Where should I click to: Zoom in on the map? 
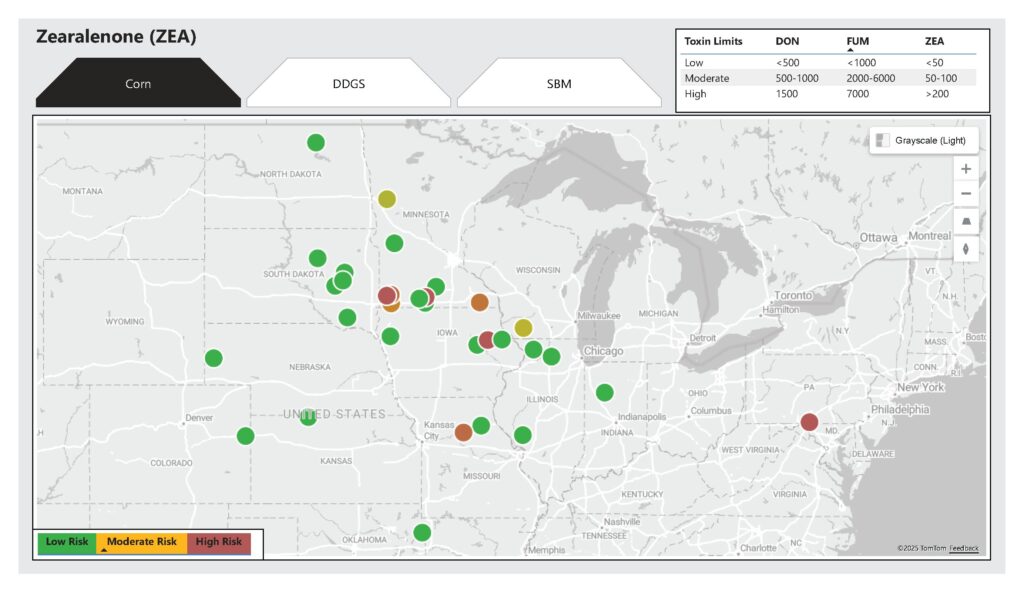[x=965, y=169]
